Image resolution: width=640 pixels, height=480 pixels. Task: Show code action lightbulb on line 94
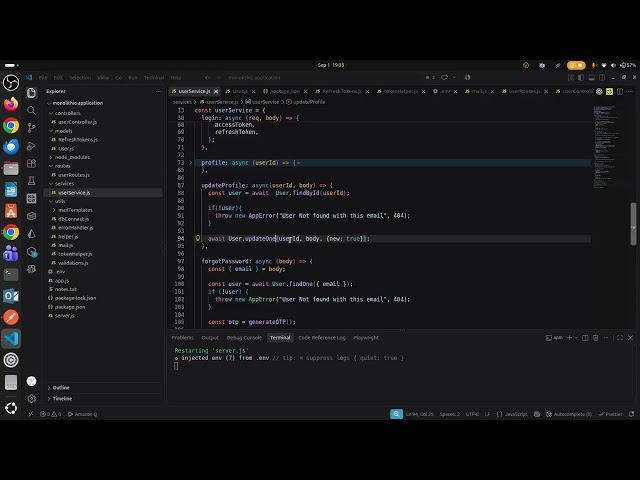(198, 238)
